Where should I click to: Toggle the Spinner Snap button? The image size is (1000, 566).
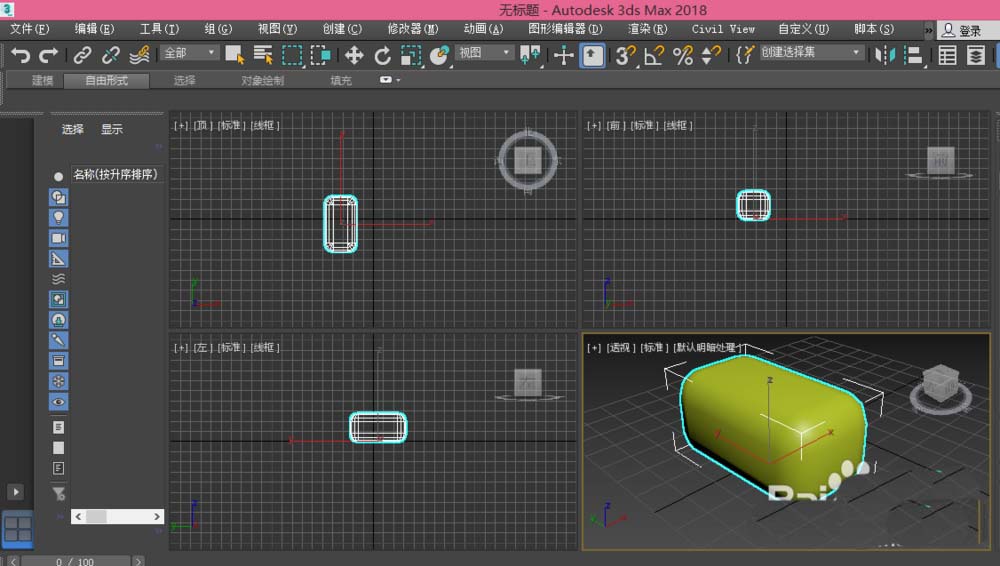tap(711, 56)
